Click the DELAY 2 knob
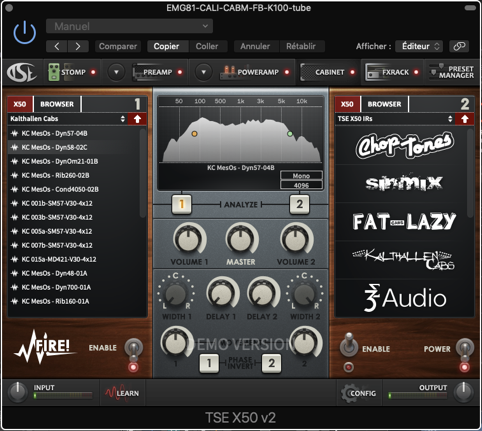This screenshot has height=431, width=482. [x=263, y=293]
